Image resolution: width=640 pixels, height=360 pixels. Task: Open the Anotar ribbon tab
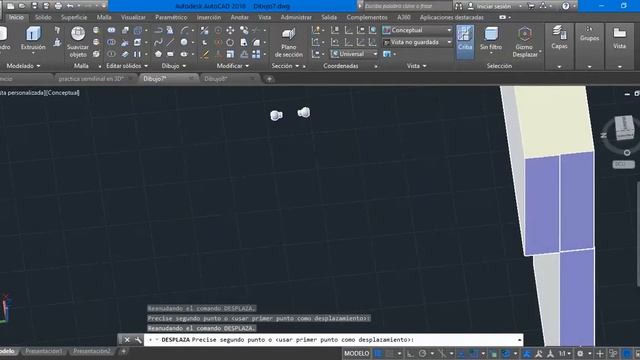pos(240,17)
